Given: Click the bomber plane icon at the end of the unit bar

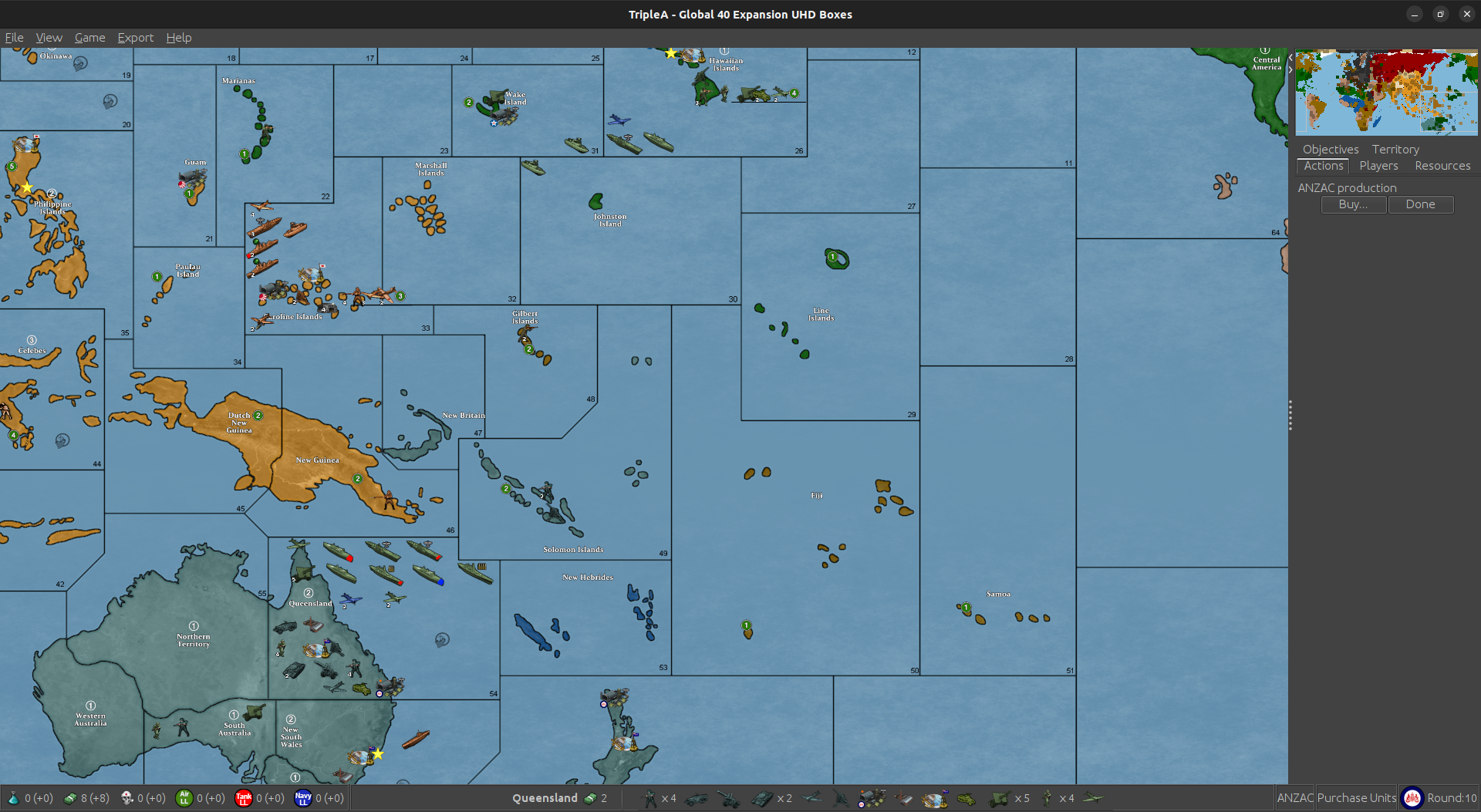Looking at the screenshot, I should pyautogui.click(x=1093, y=797).
